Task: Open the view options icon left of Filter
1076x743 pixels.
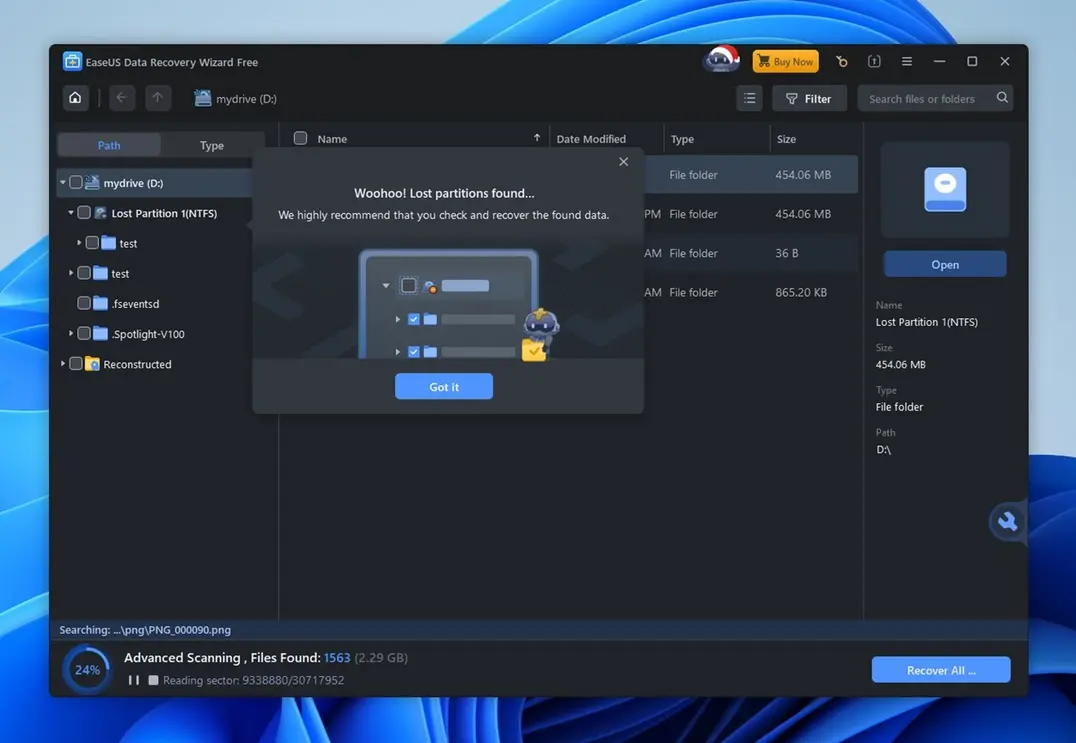Action: click(x=749, y=97)
